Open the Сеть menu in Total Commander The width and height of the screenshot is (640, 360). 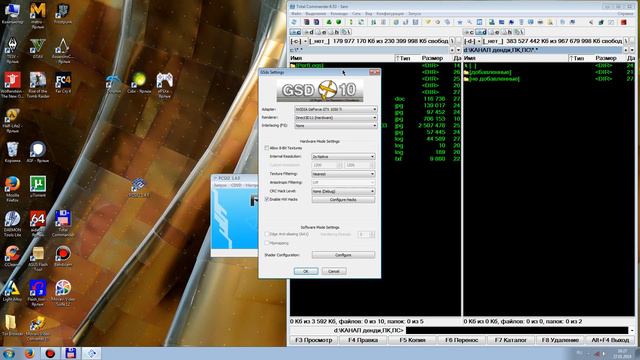pos(356,13)
